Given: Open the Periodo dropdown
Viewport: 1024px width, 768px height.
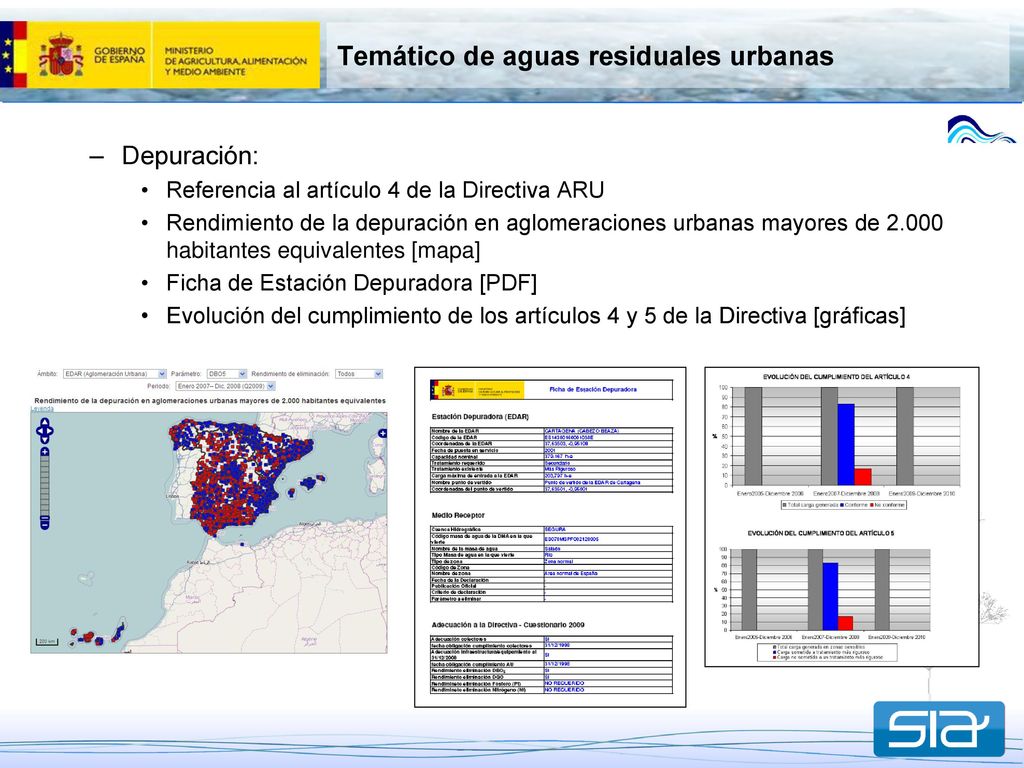Looking at the screenshot, I should (225, 387).
